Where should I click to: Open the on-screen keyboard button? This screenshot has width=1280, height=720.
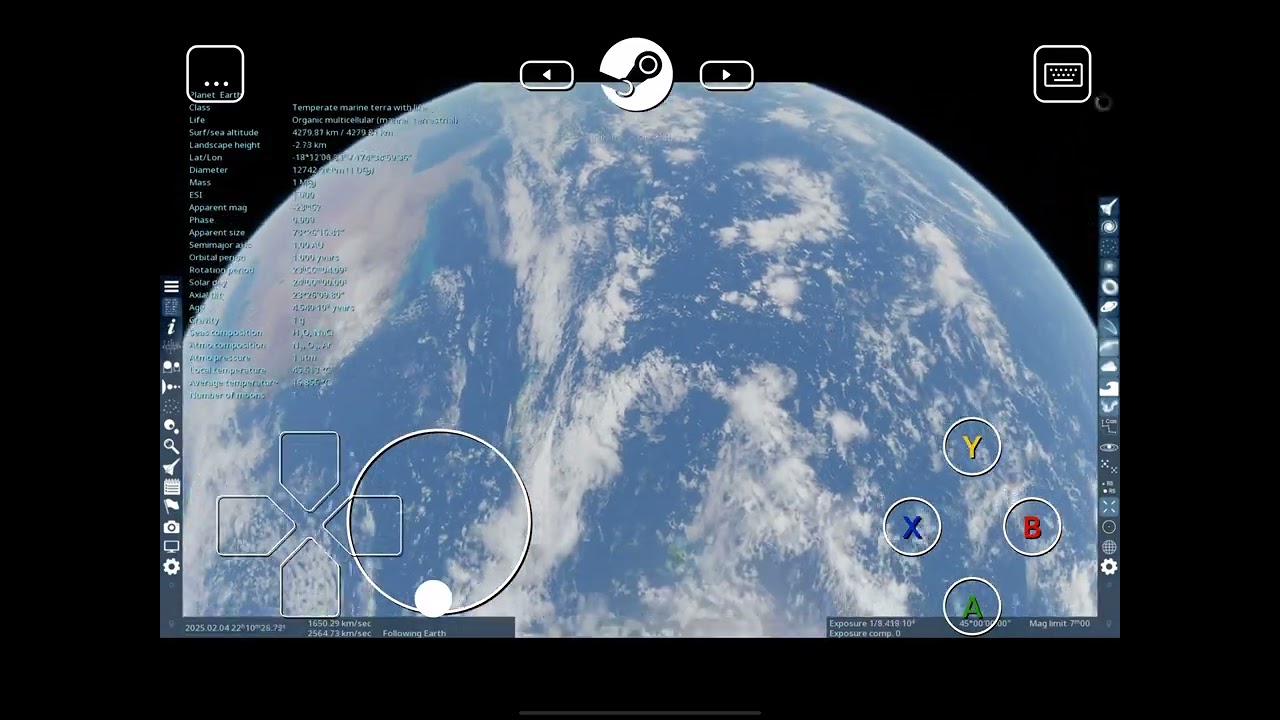click(x=1062, y=74)
